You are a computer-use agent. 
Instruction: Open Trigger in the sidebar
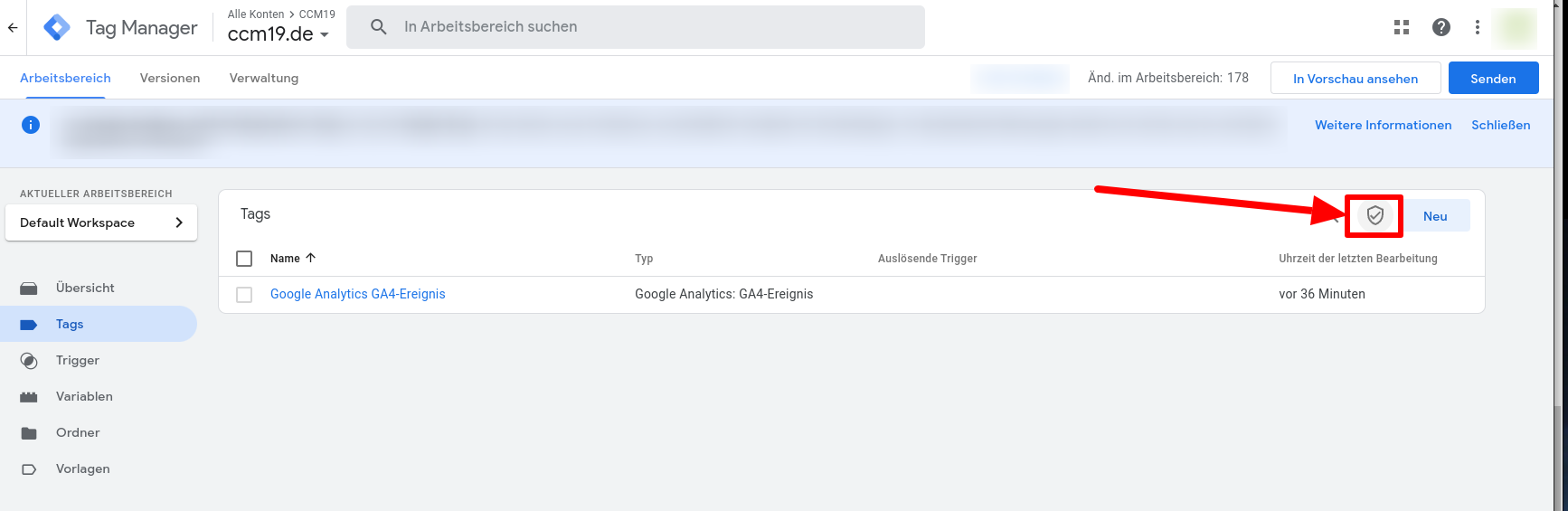pos(78,360)
